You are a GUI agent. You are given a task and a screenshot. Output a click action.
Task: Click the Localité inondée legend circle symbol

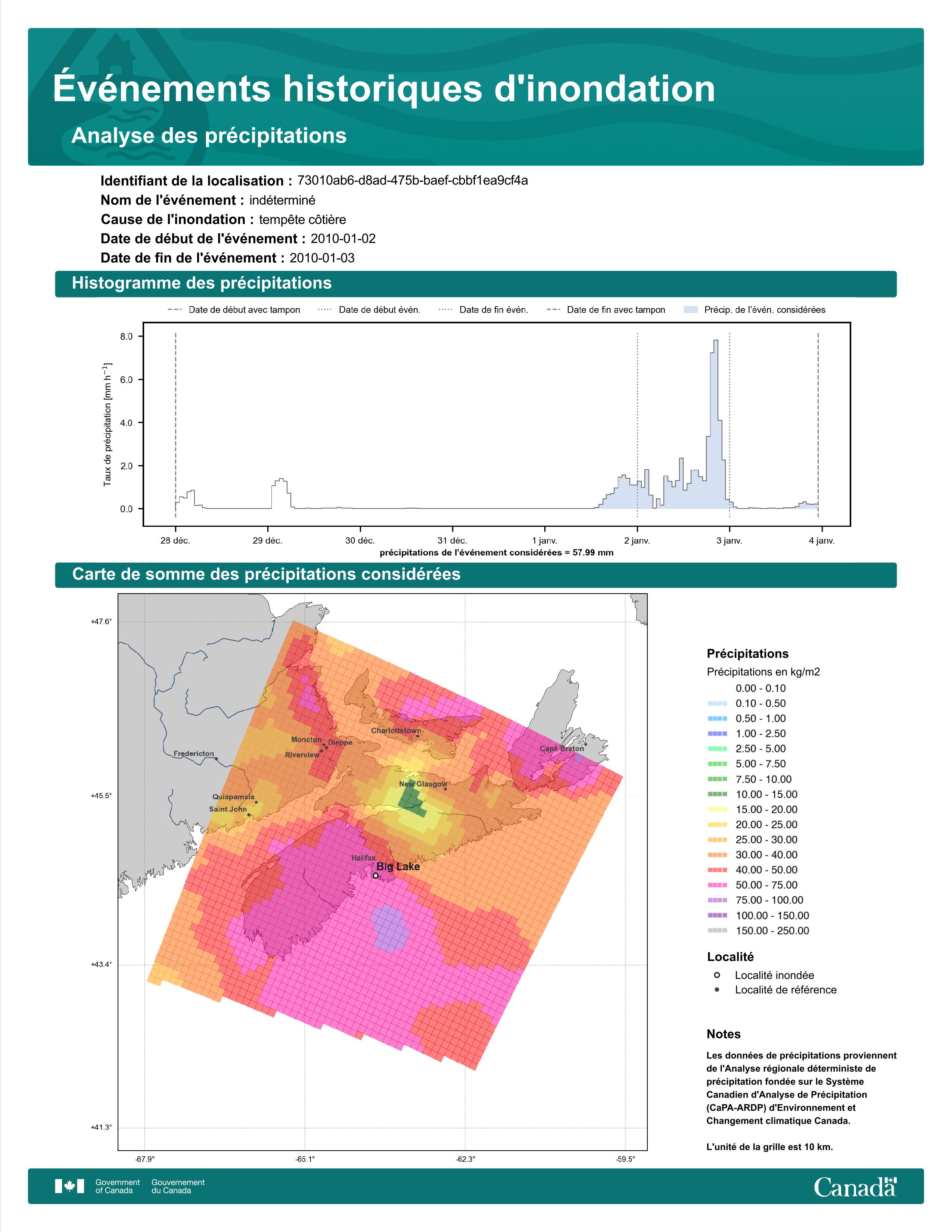point(717,975)
